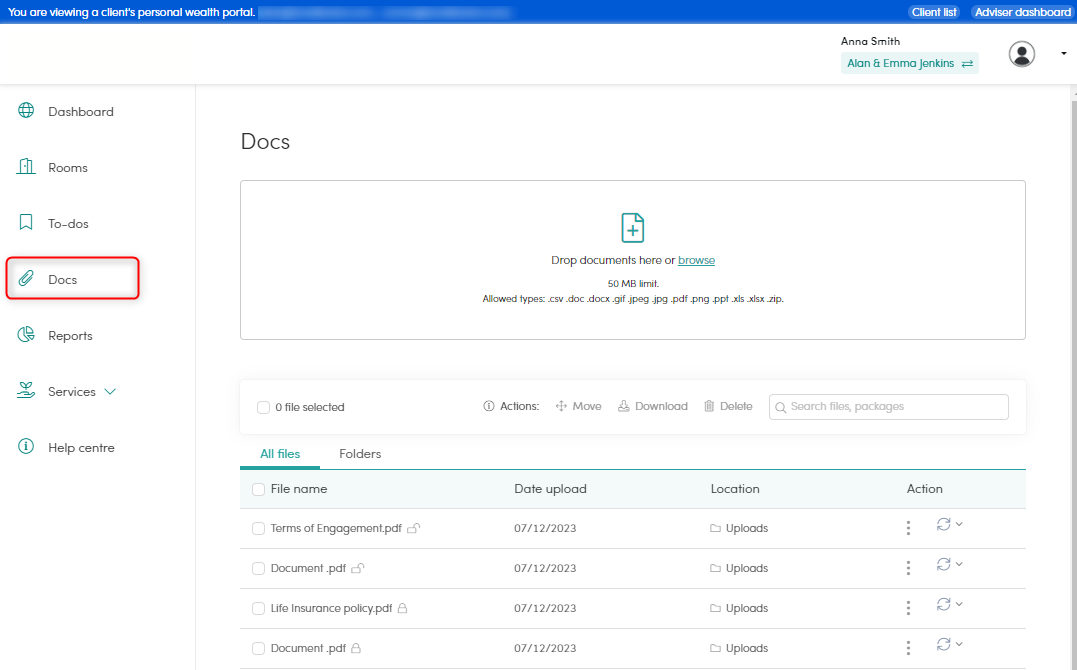
Task: Select the Terms of Engagement.pdf checkbox
Action: (258, 528)
